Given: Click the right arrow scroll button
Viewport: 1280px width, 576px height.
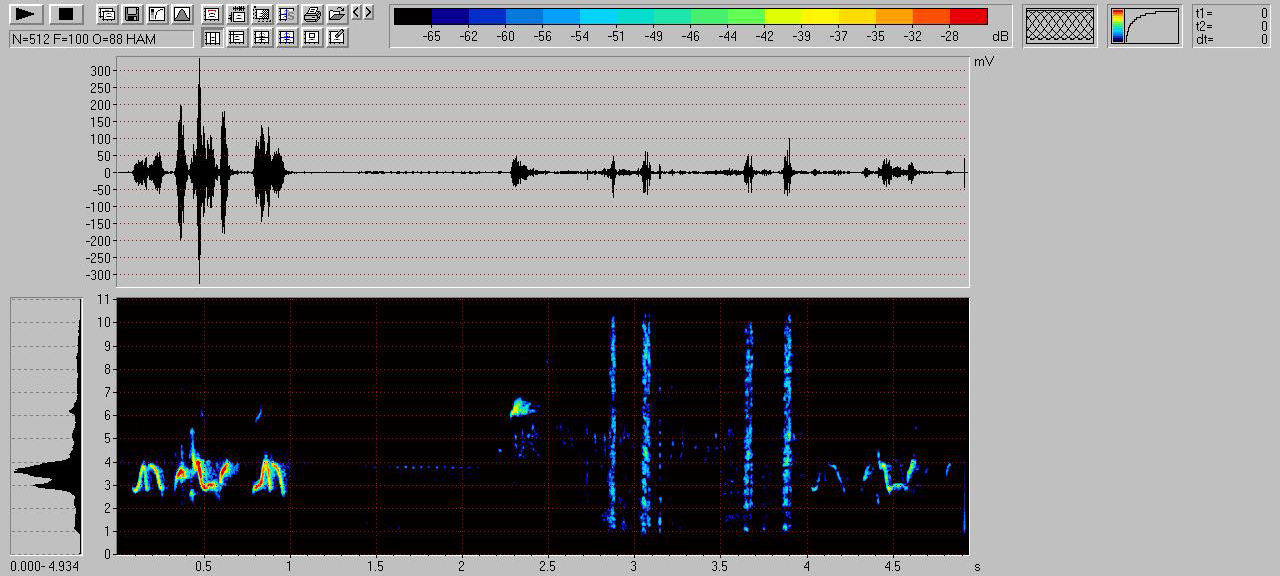Looking at the screenshot, I should 368,13.
